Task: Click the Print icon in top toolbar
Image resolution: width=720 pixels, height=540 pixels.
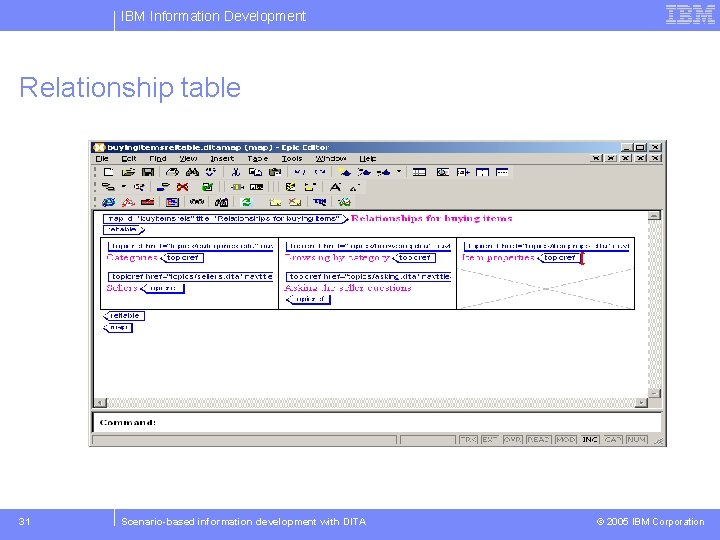Action: [172, 172]
